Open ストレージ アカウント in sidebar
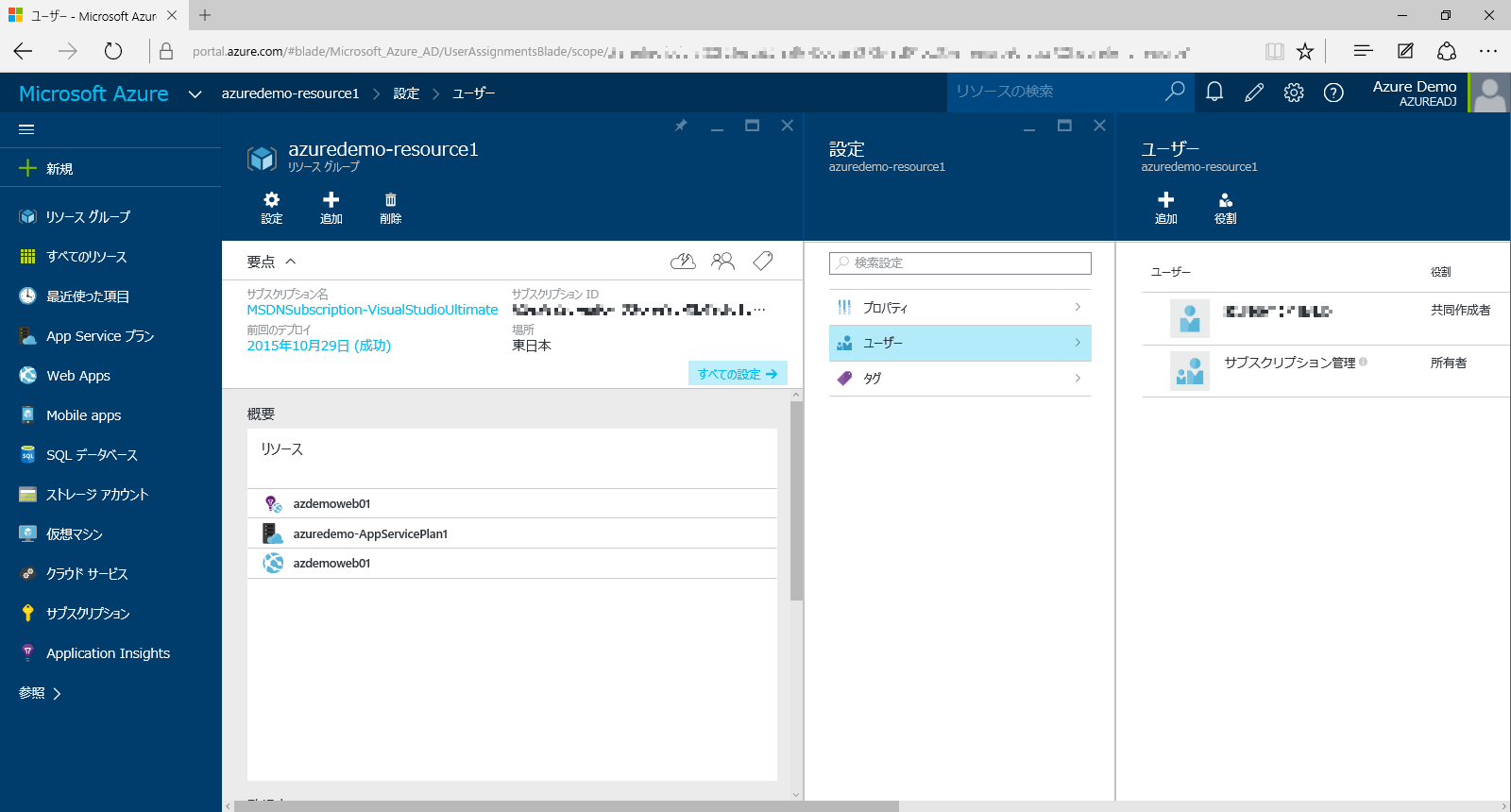Screen dimensions: 1511x812 coord(110,495)
